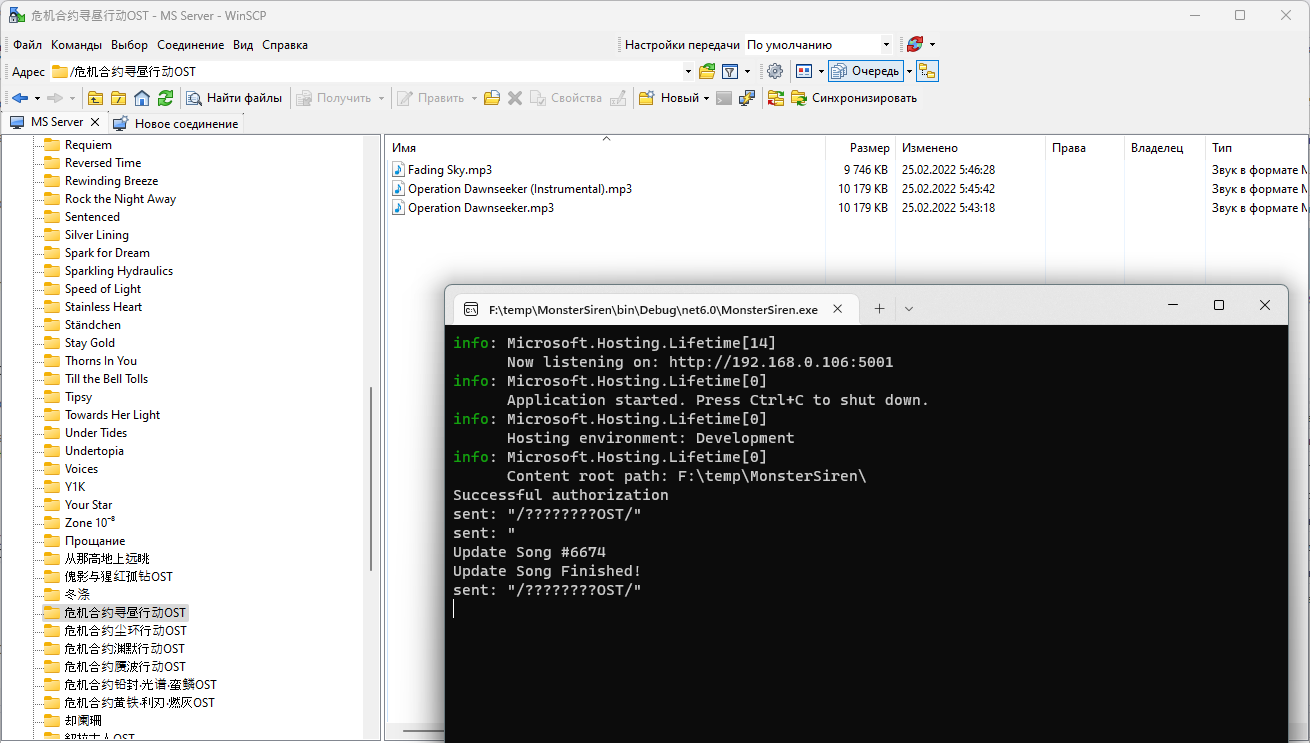Screen dimensions: 1310x743
Task: Expand the Новый button dropdown
Action: point(707,97)
